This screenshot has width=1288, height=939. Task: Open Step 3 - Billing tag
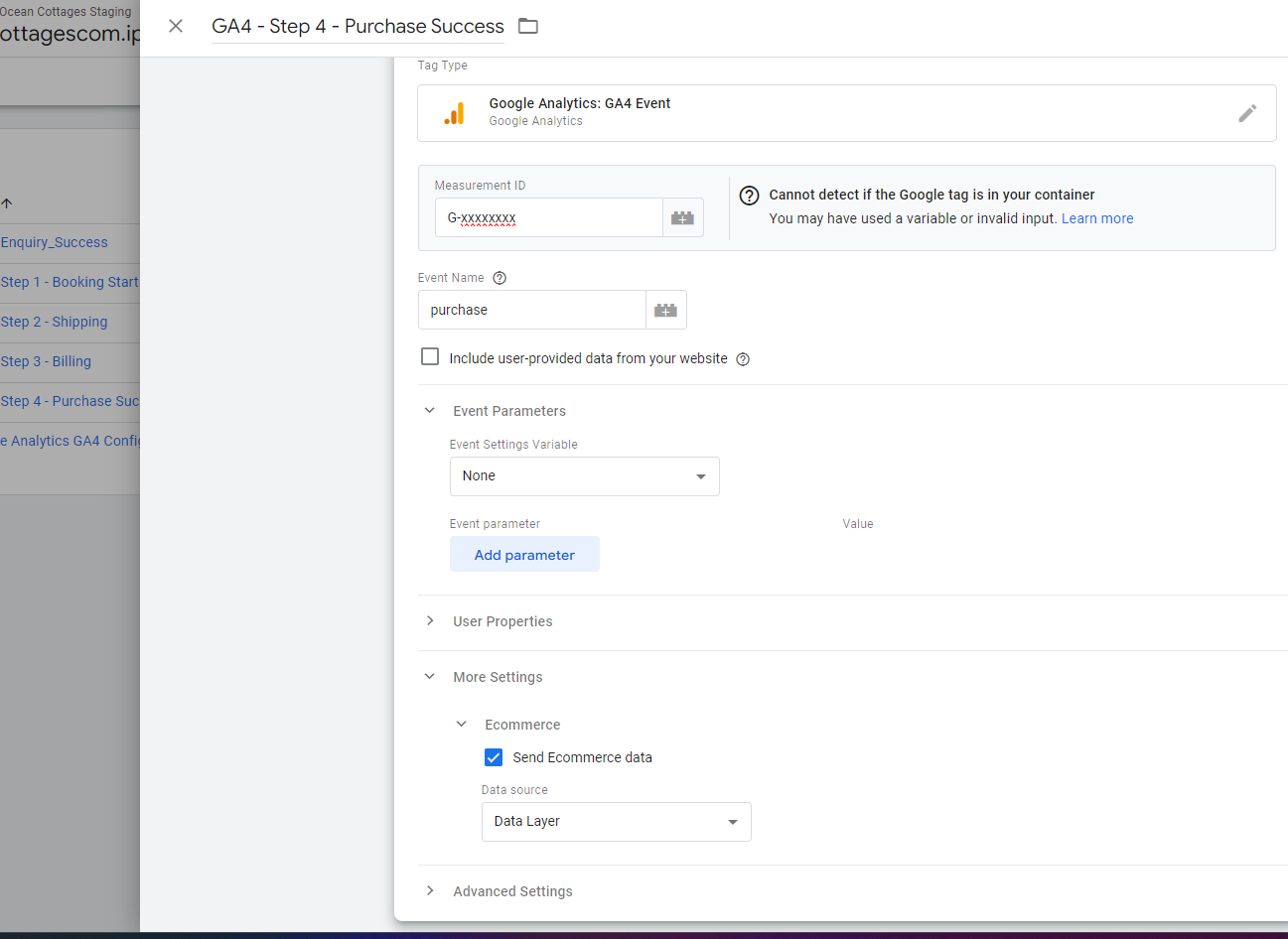46,361
